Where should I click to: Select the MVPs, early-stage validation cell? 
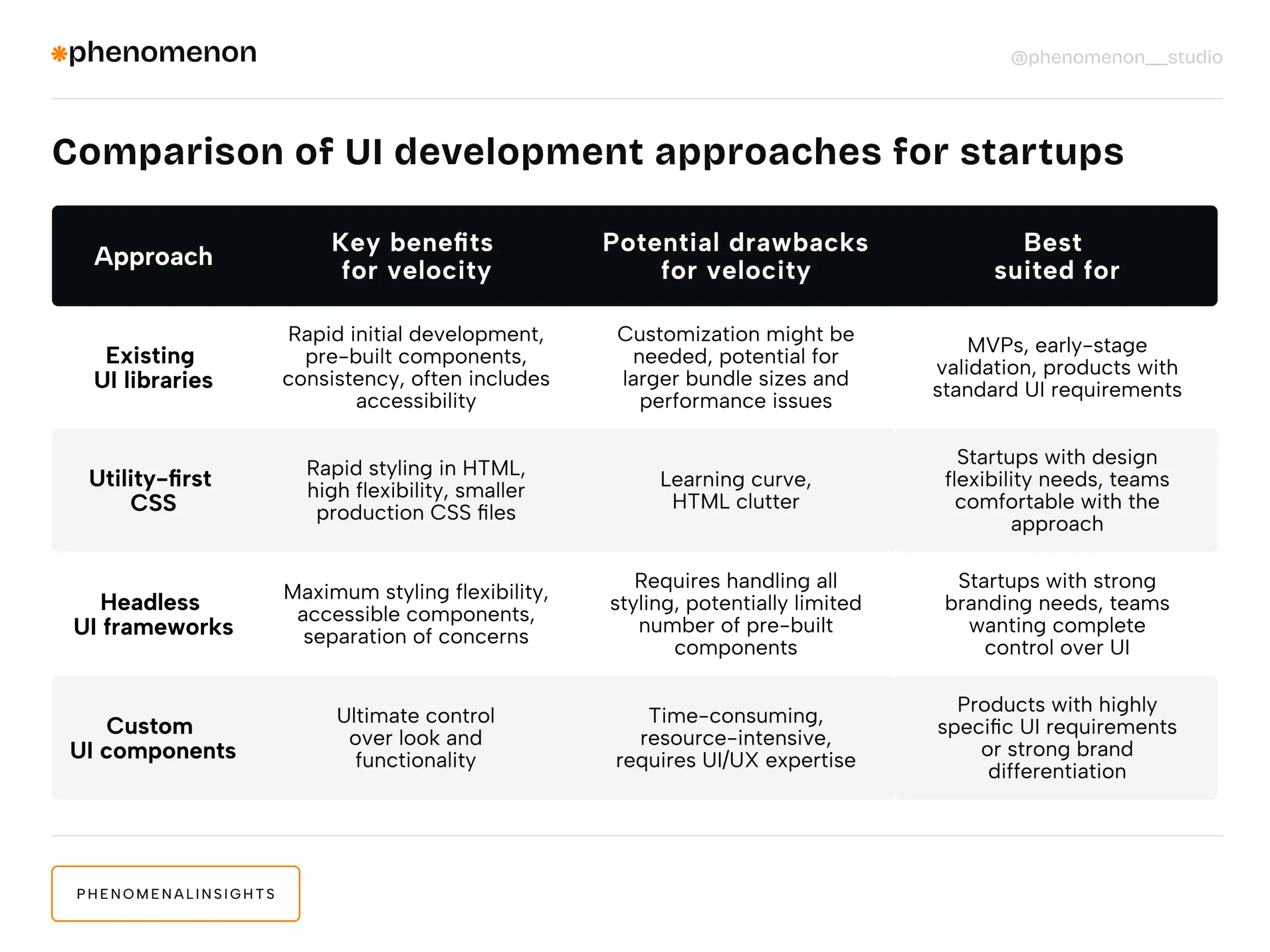pyautogui.click(x=1056, y=368)
